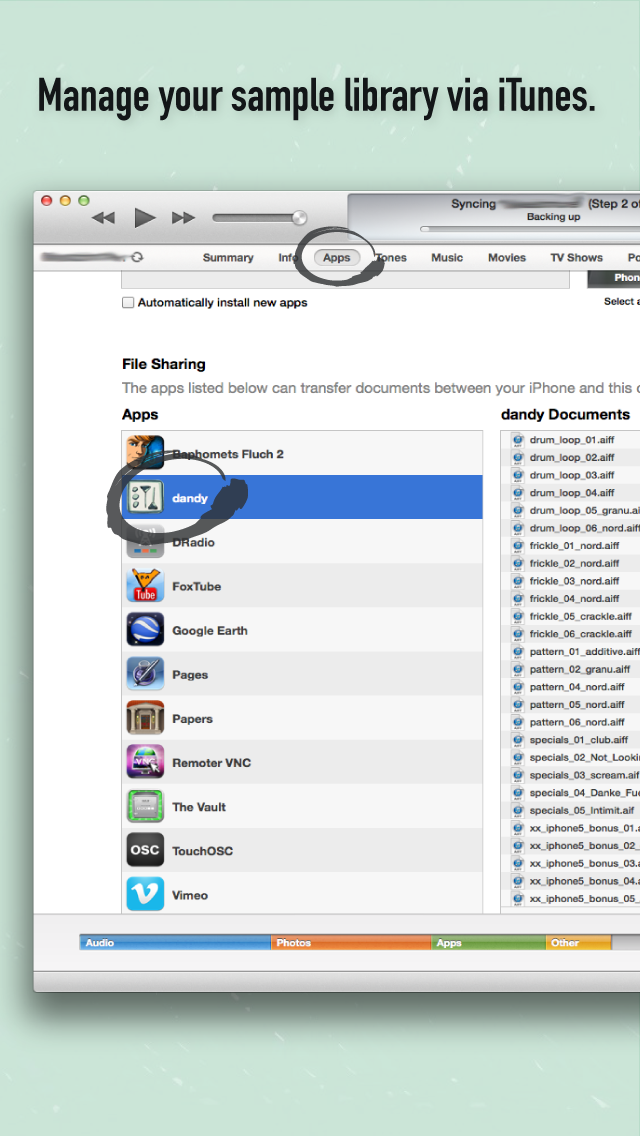The width and height of the screenshot is (640, 1136).
Task: Click file icon of drum_loop_02.aiff
Action: click(x=518, y=457)
